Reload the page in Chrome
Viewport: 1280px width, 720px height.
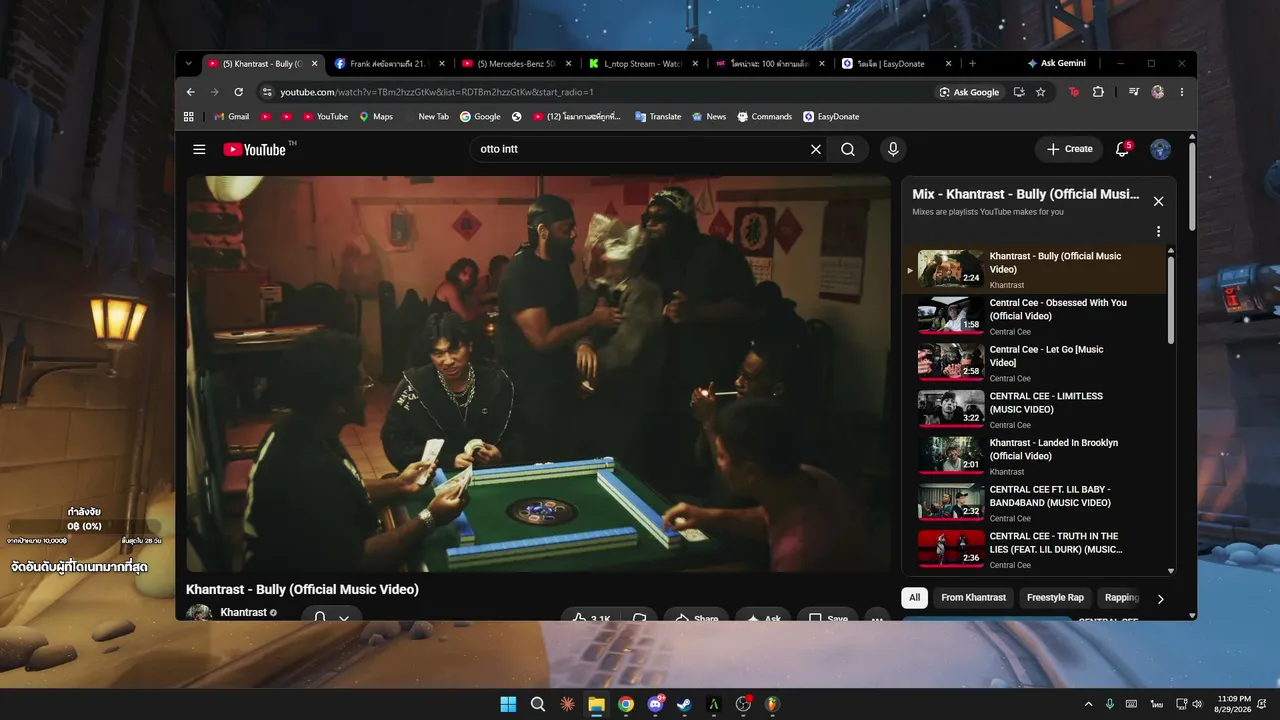(x=238, y=92)
